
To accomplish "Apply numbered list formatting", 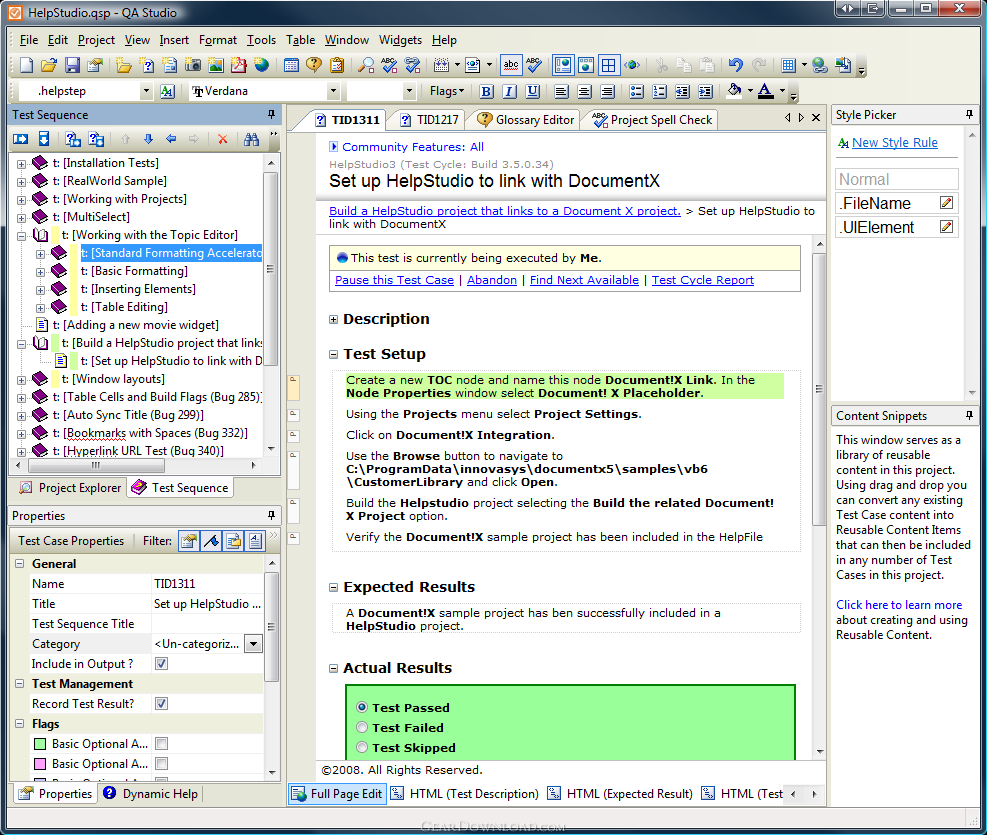I will tap(660, 91).
